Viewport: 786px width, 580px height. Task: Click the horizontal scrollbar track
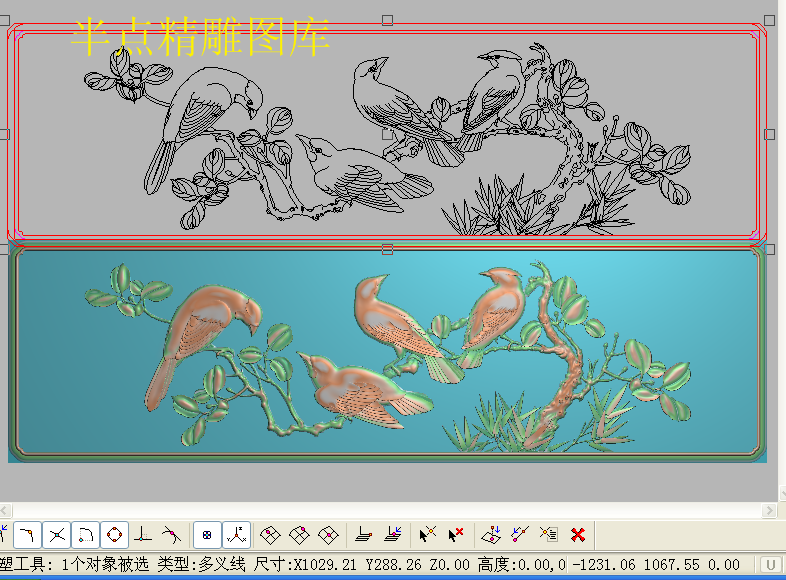tap(386, 511)
